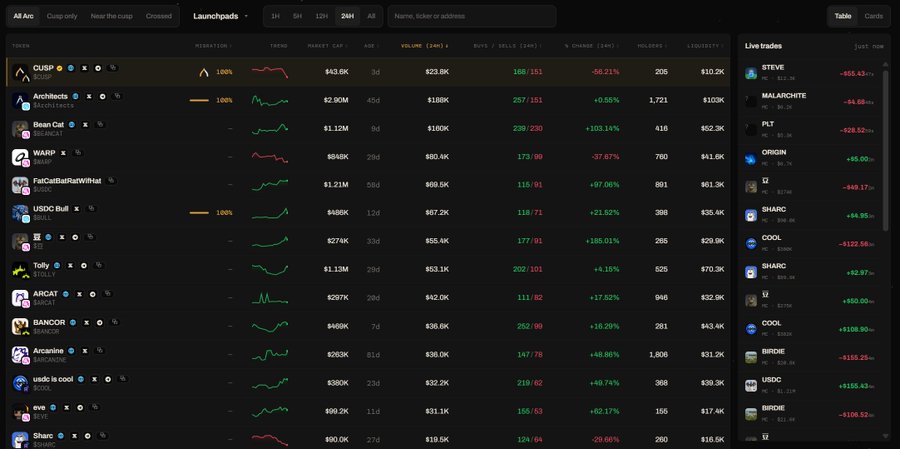
Task: Sort by Age column
Action: [371, 46]
